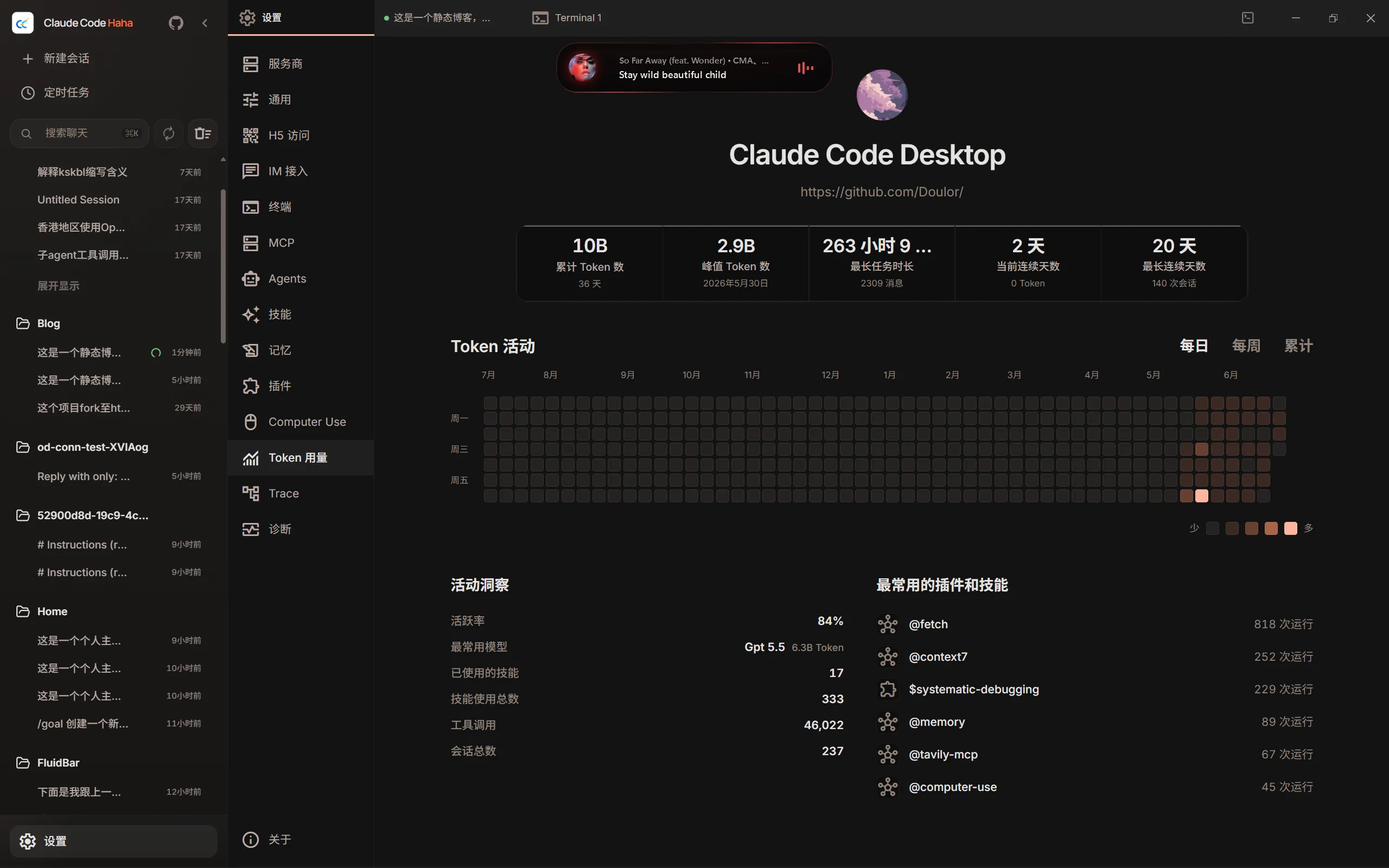Collapse the od-conn-test-XVIAog folder
Viewport: 1389px width, 868px height.
click(x=82, y=446)
